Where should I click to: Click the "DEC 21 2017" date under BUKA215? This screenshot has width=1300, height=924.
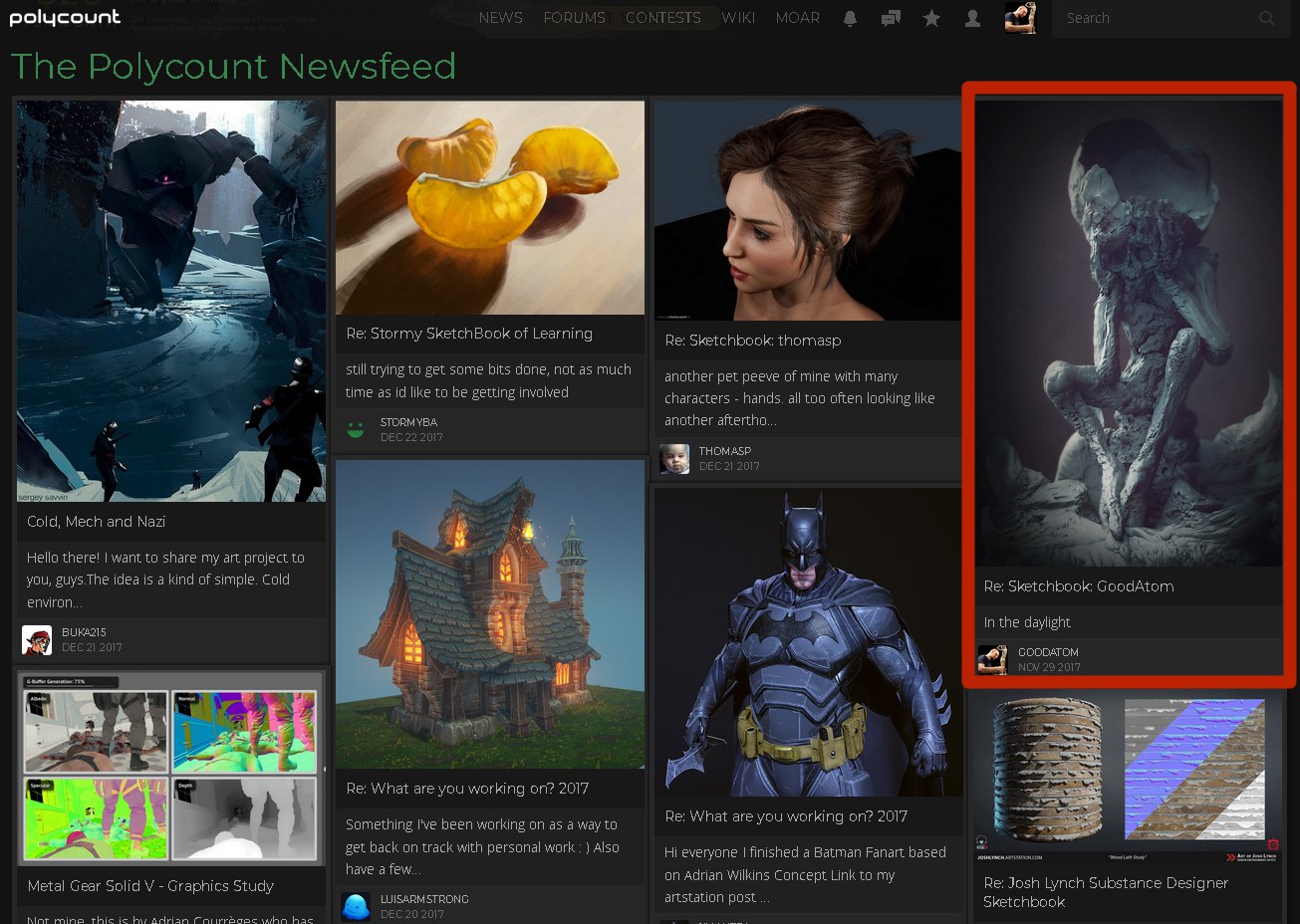[x=92, y=647]
